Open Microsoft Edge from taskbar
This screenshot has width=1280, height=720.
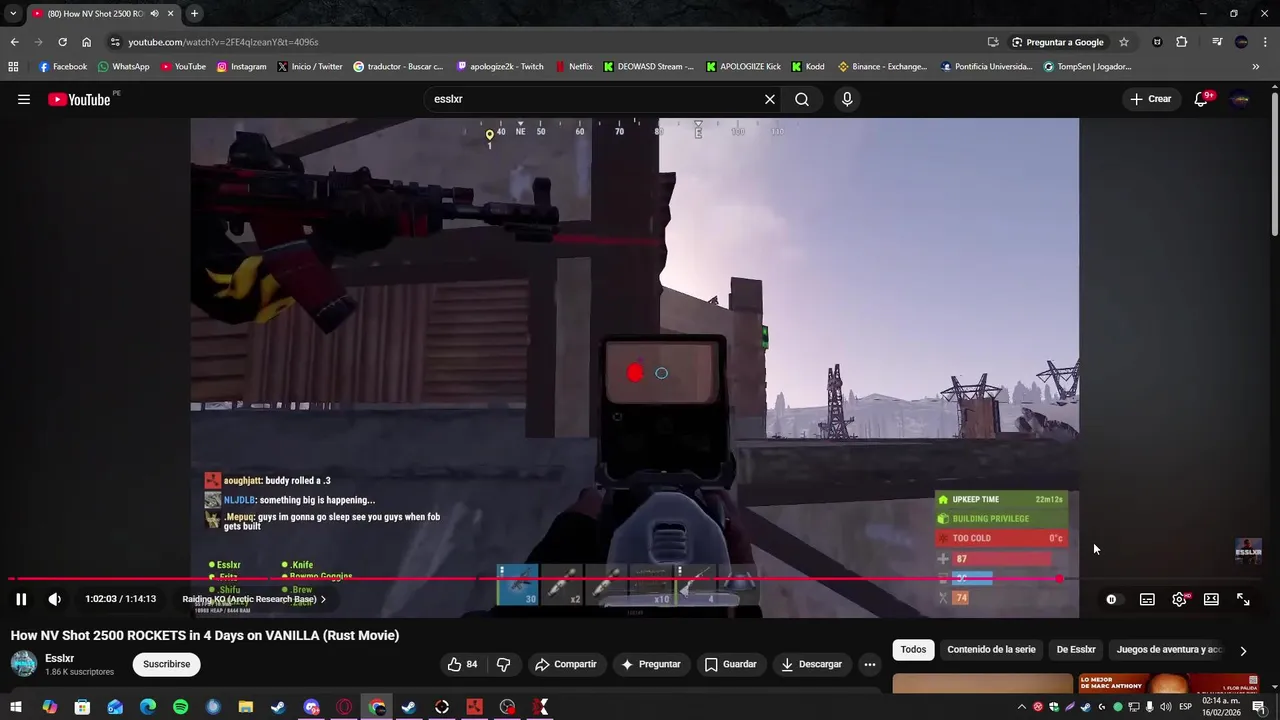[148, 707]
